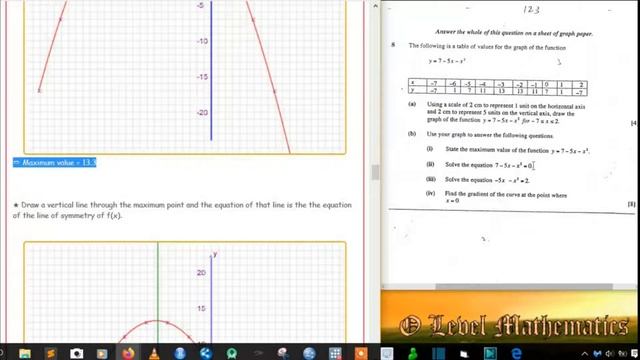
Task: Open the blue share icon app in taskbar
Action: (x=206, y=353)
